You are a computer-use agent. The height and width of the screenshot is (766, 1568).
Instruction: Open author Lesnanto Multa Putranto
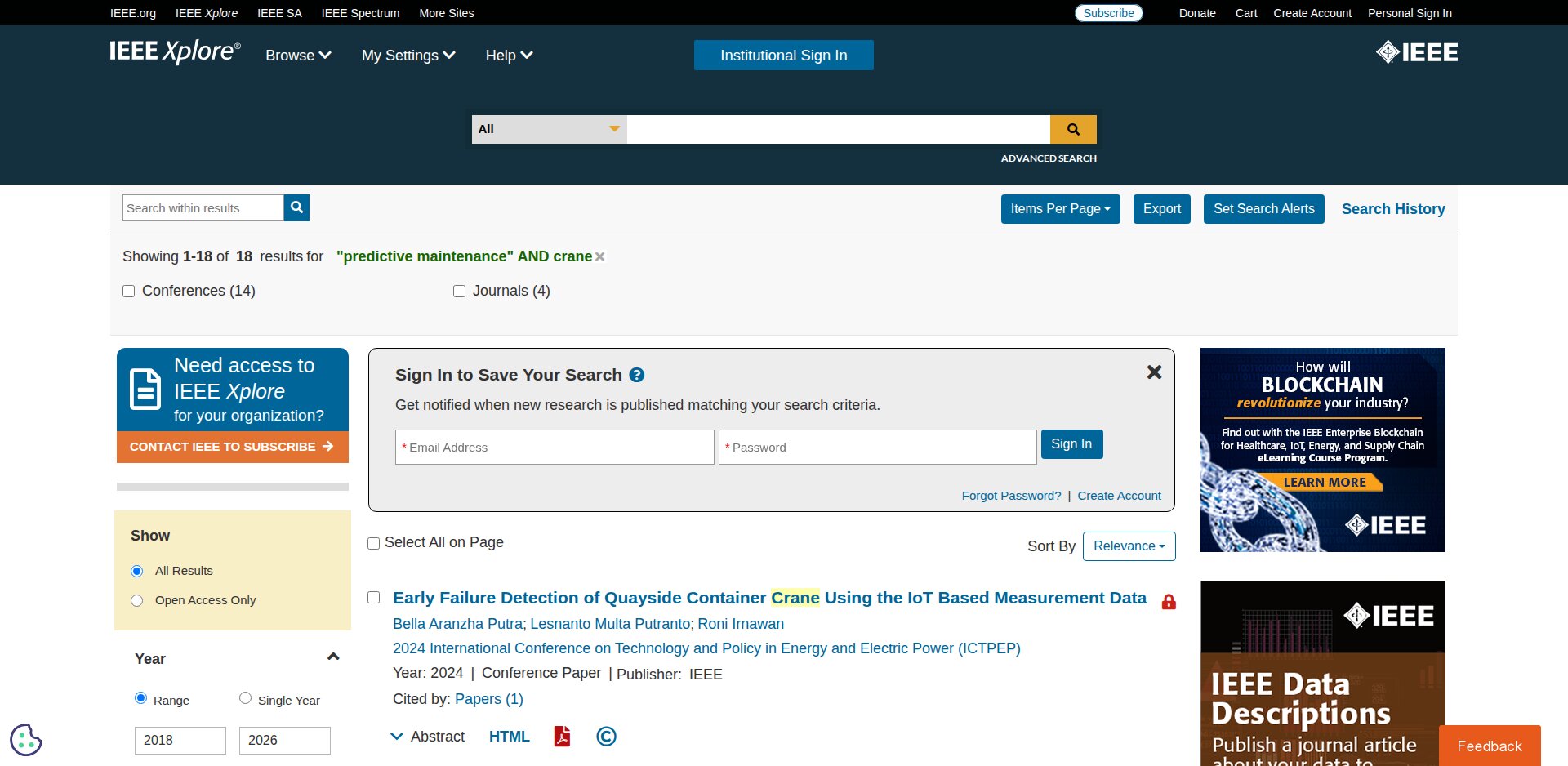[610, 624]
